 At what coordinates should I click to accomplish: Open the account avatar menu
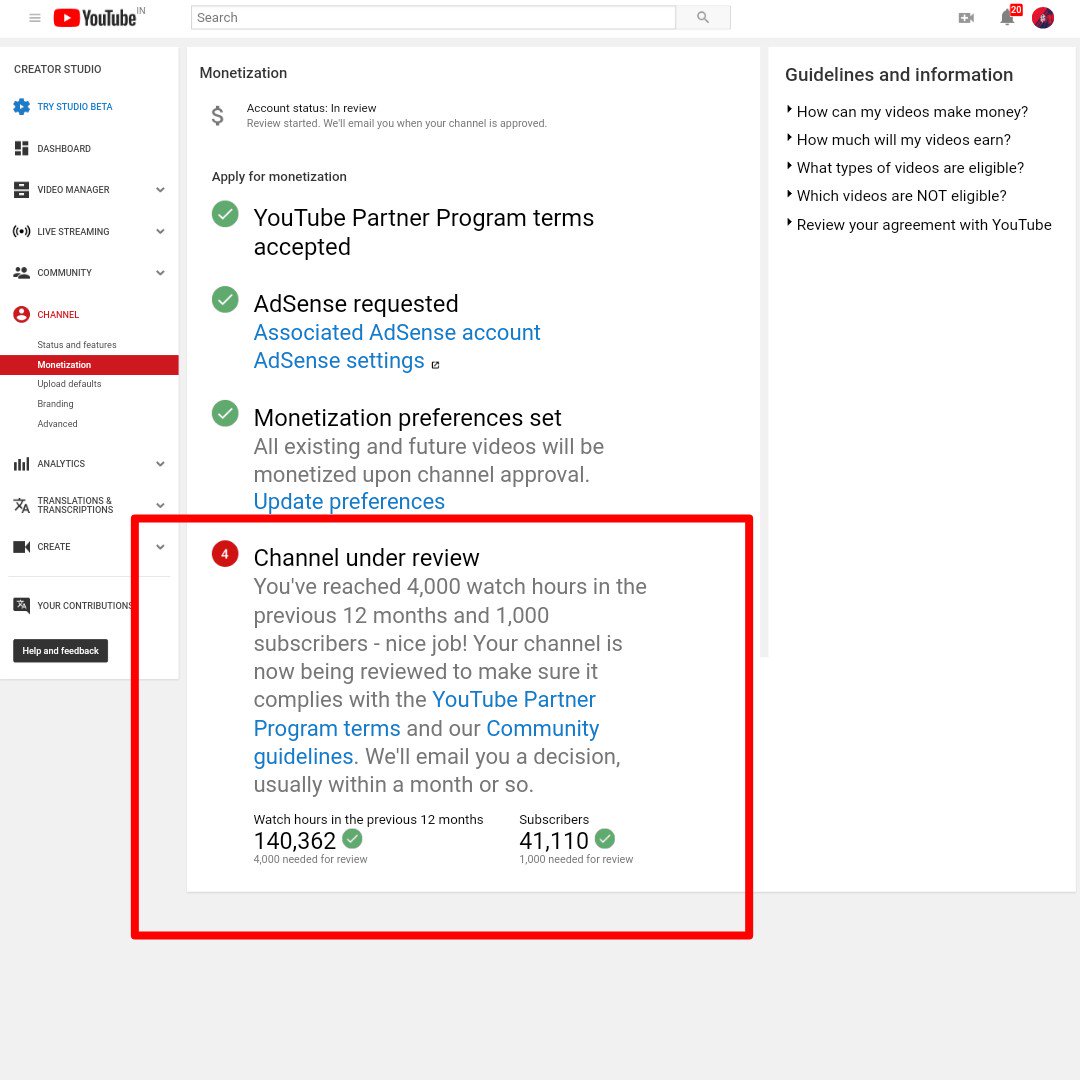coord(1043,18)
